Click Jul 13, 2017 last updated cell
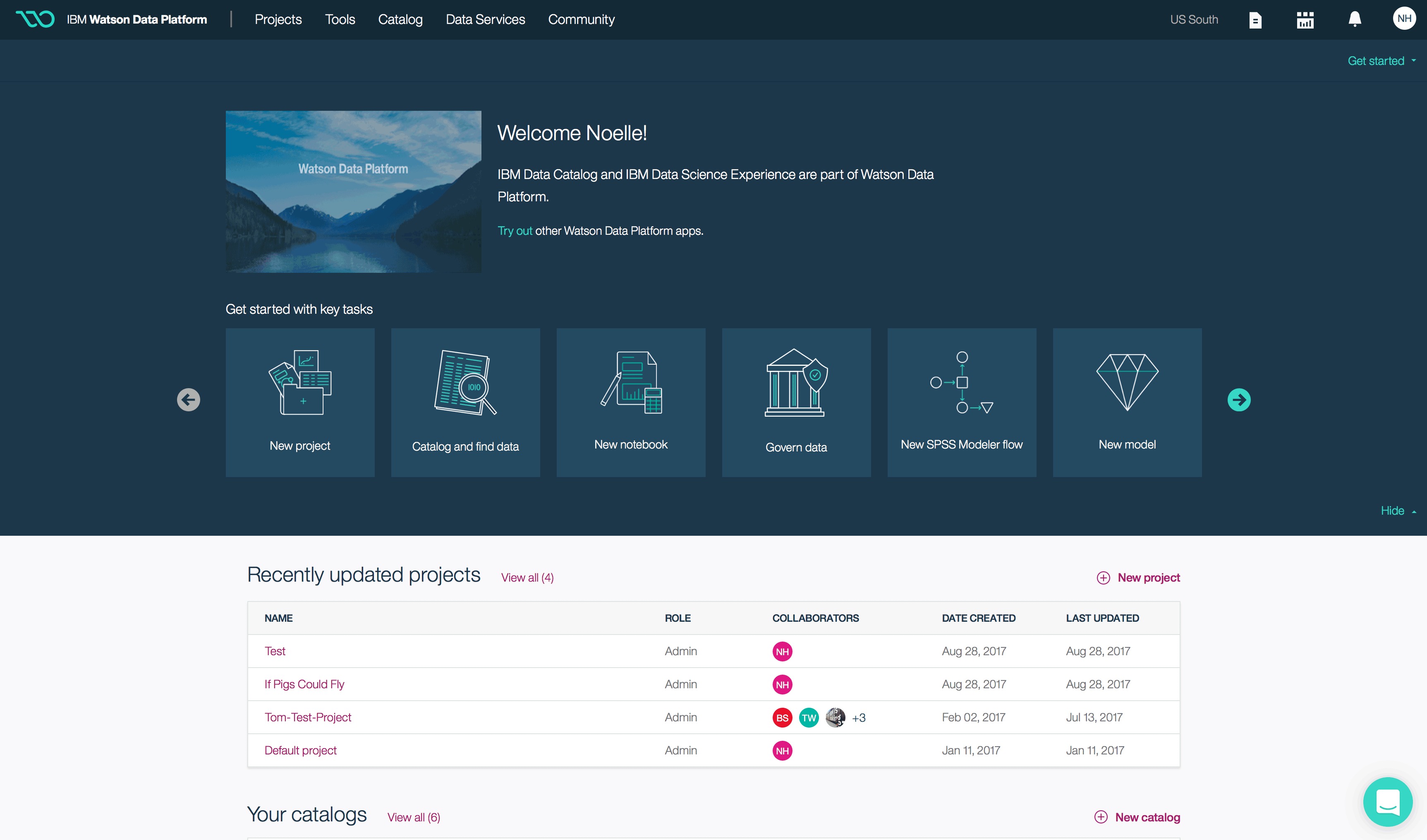The height and width of the screenshot is (840, 1427). 1094,717
